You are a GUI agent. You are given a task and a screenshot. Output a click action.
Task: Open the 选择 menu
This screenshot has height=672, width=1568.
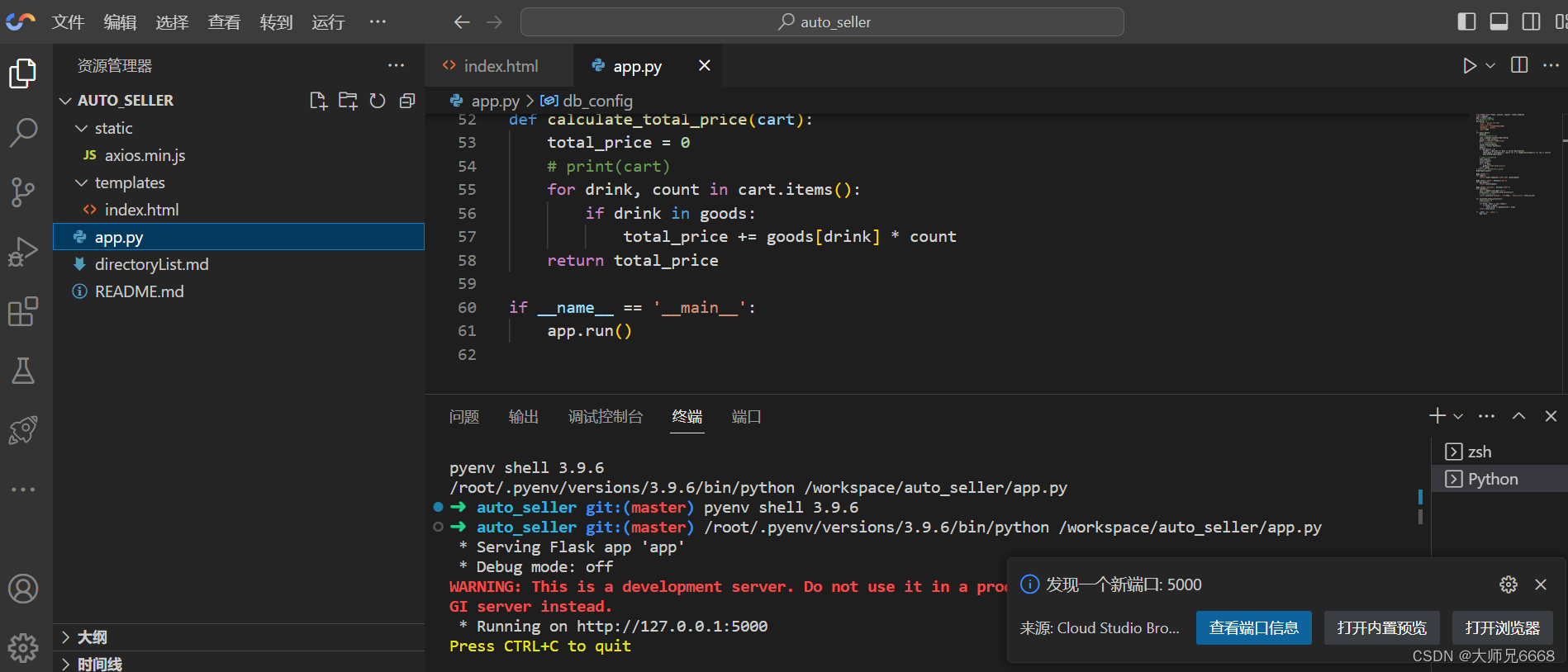tap(172, 22)
